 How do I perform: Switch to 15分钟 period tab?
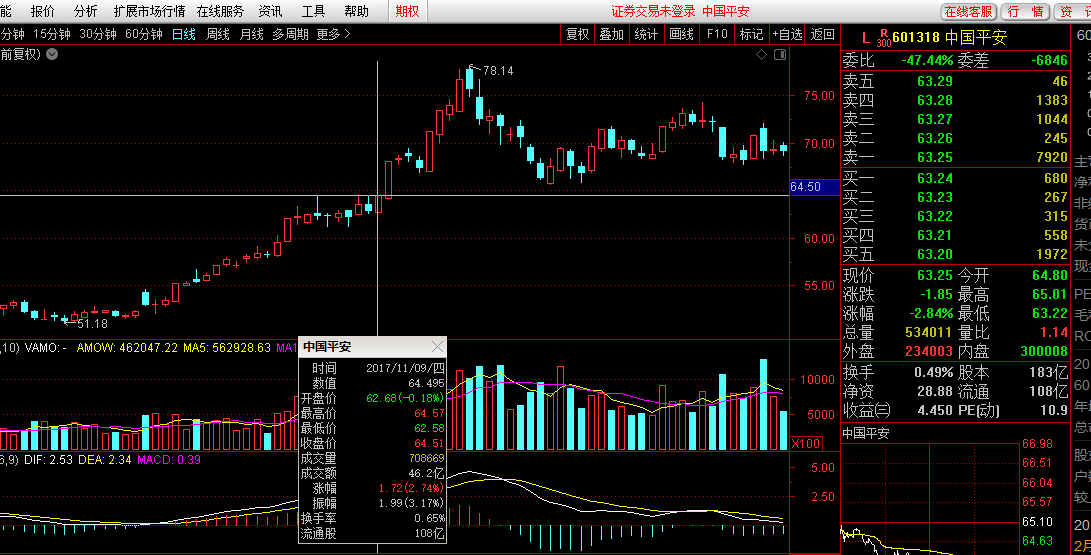click(x=51, y=34)
